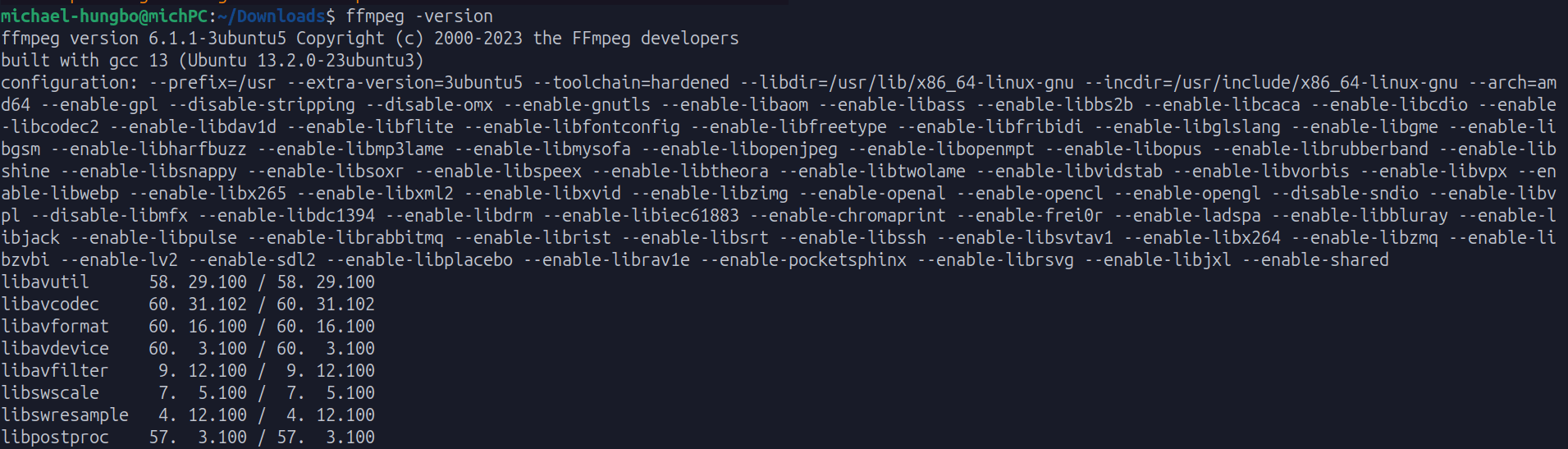Viewport: 1568px width, 449px height.
Task: Click the libavcodec library name
Action: click(x=50, y=305)
